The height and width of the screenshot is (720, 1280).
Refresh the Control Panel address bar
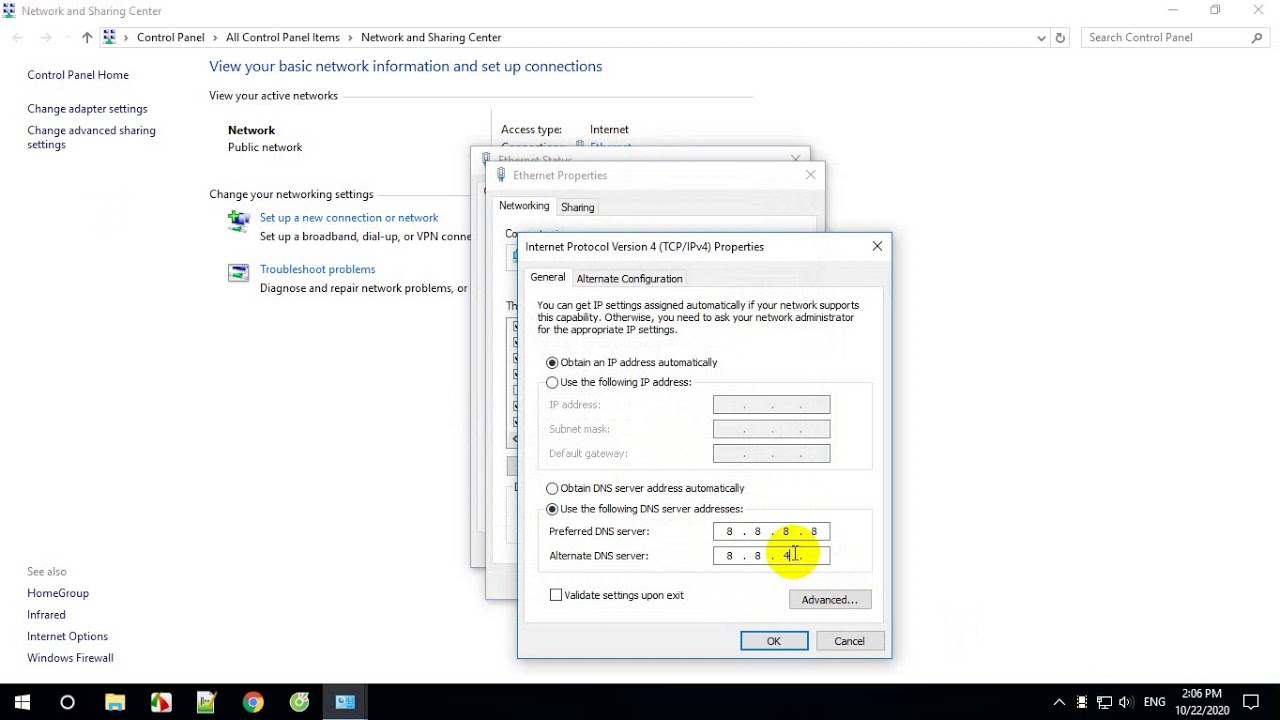(1060, 37)
